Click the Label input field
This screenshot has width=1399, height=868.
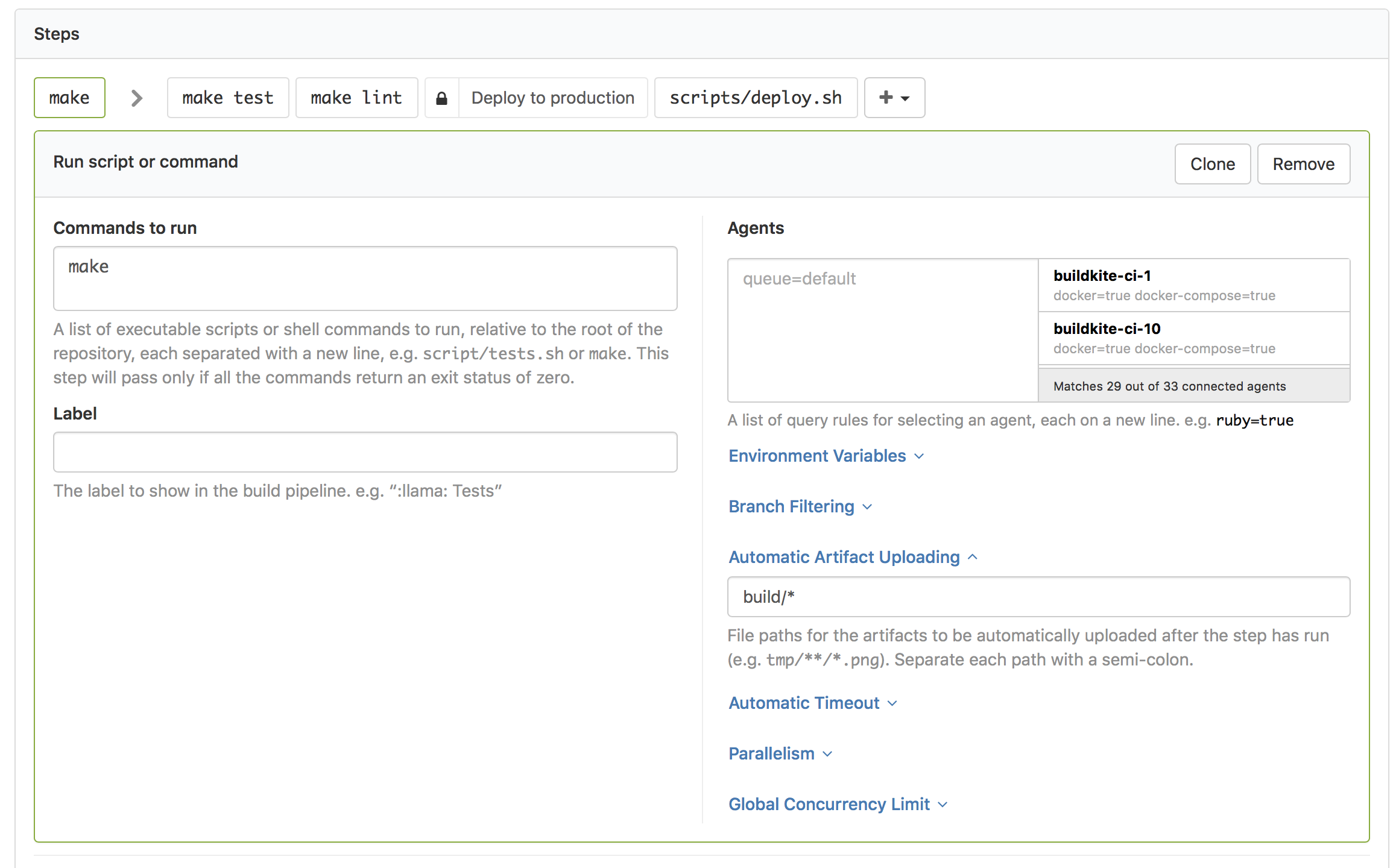(x=364, y=451)
